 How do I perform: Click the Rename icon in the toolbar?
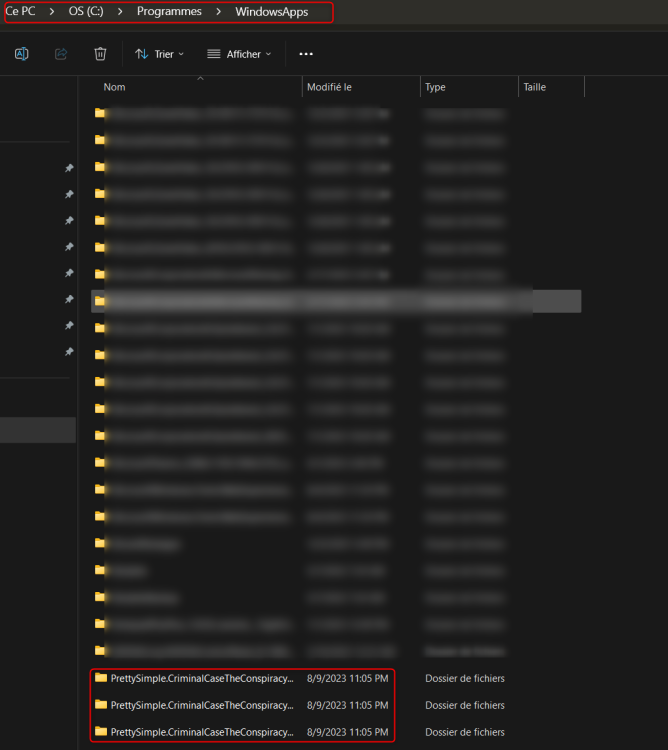(21, 54)
